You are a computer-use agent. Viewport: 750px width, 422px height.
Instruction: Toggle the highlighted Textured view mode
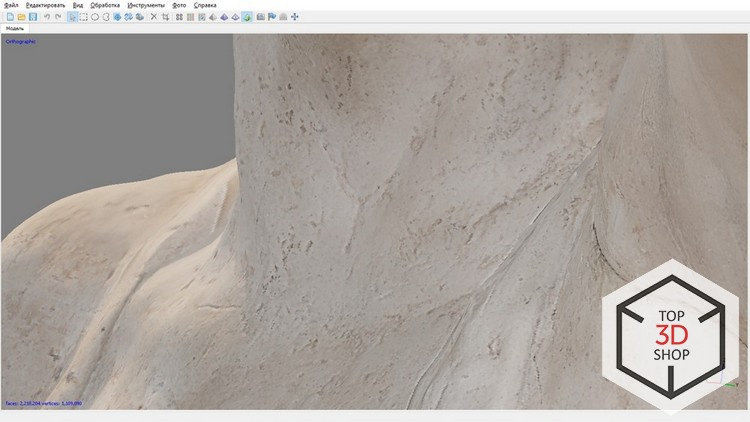point(247,17)
